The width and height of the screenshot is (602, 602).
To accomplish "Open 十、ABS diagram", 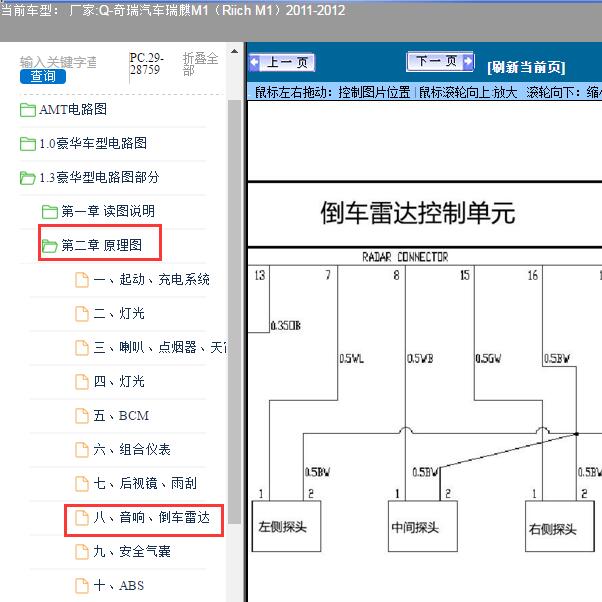I will (119, 585).
